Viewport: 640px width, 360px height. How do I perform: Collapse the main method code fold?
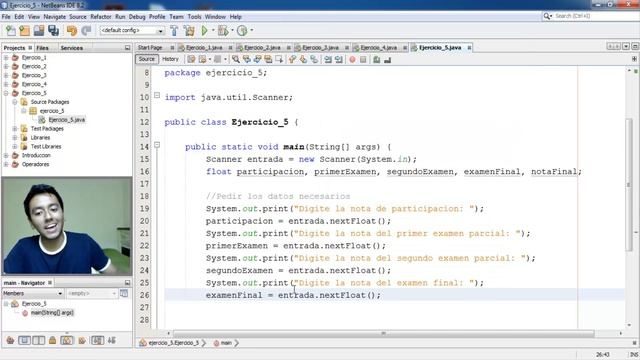[157, 145]
